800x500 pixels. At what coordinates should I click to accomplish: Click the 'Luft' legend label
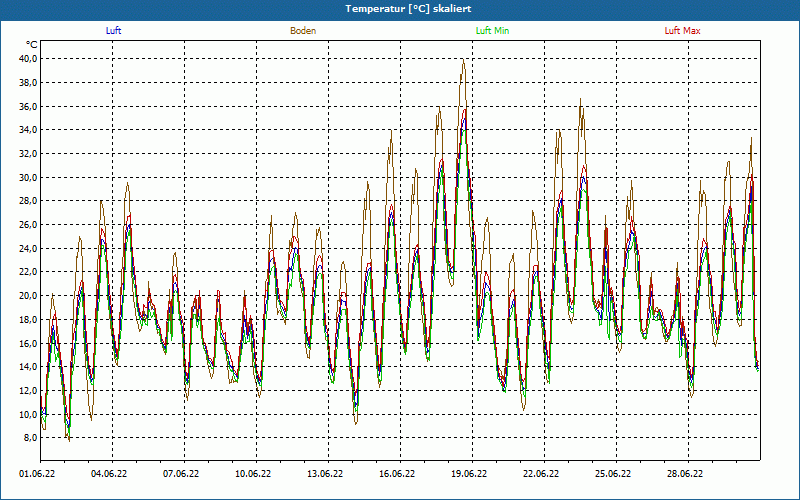coord(113,31)
